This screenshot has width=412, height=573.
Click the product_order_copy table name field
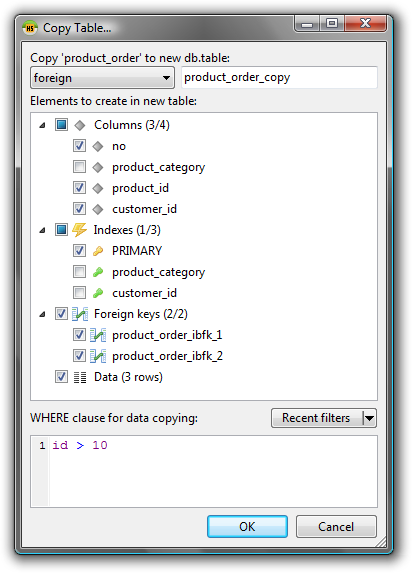coord(280,77)
